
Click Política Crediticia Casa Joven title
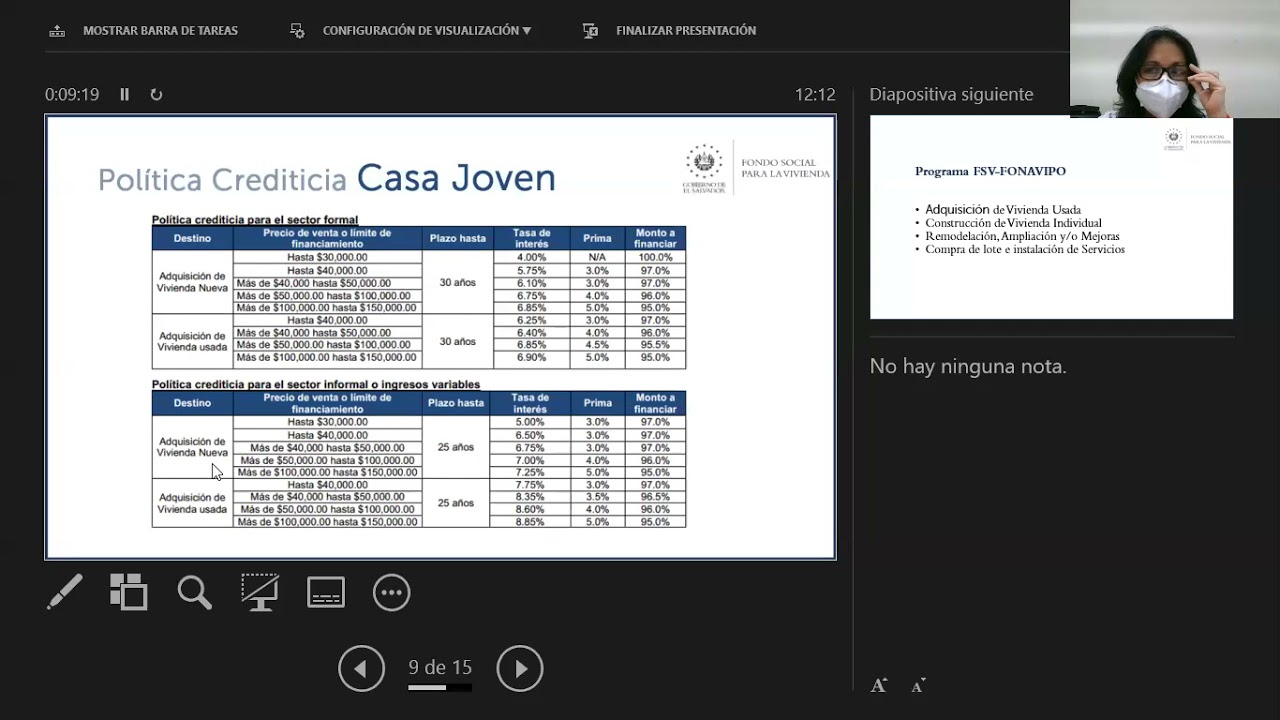327,178
